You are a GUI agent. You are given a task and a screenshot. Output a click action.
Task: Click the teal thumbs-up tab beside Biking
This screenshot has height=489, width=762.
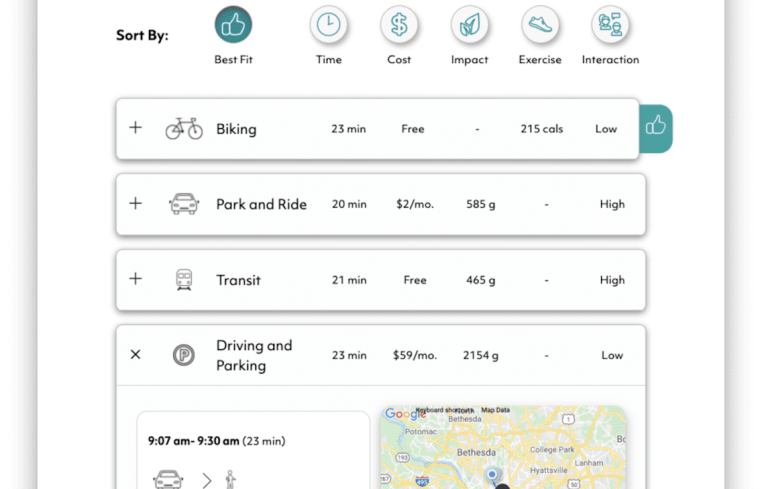click(656, 127)
